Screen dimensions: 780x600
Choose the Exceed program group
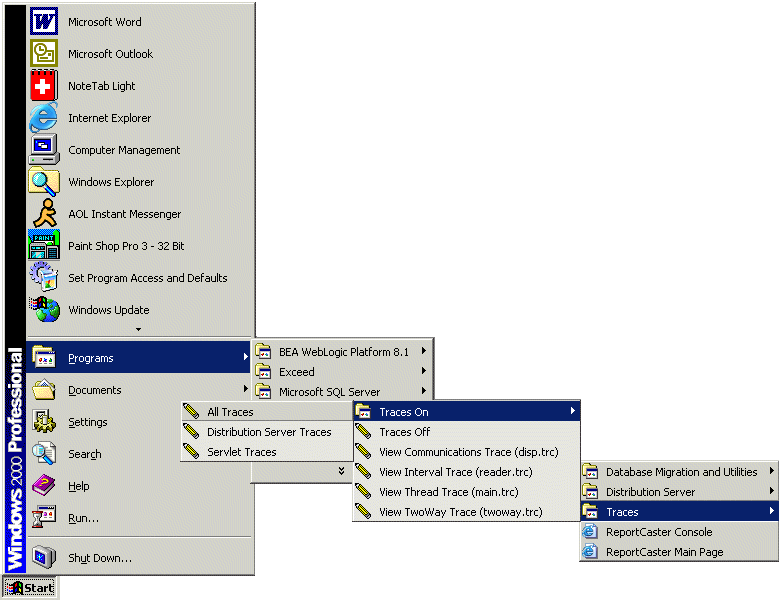pos(343,371)
